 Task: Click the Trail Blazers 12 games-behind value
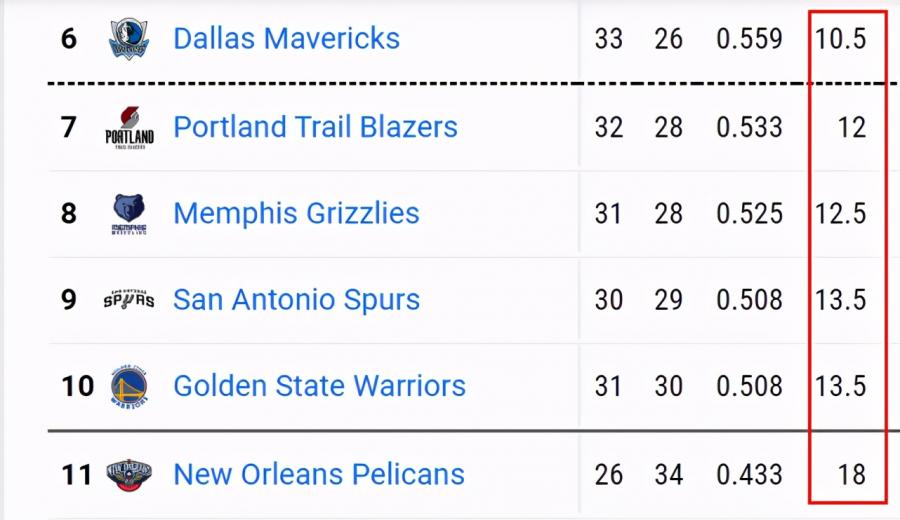[851, 127]
